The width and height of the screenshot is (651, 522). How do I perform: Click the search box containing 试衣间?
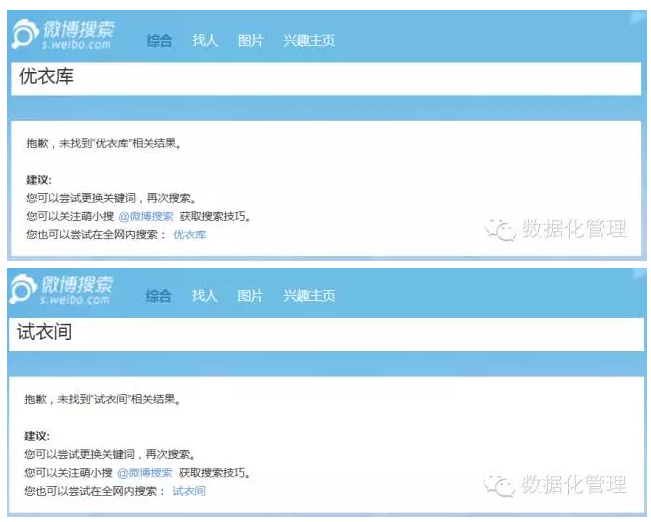(x=326, y=334)
